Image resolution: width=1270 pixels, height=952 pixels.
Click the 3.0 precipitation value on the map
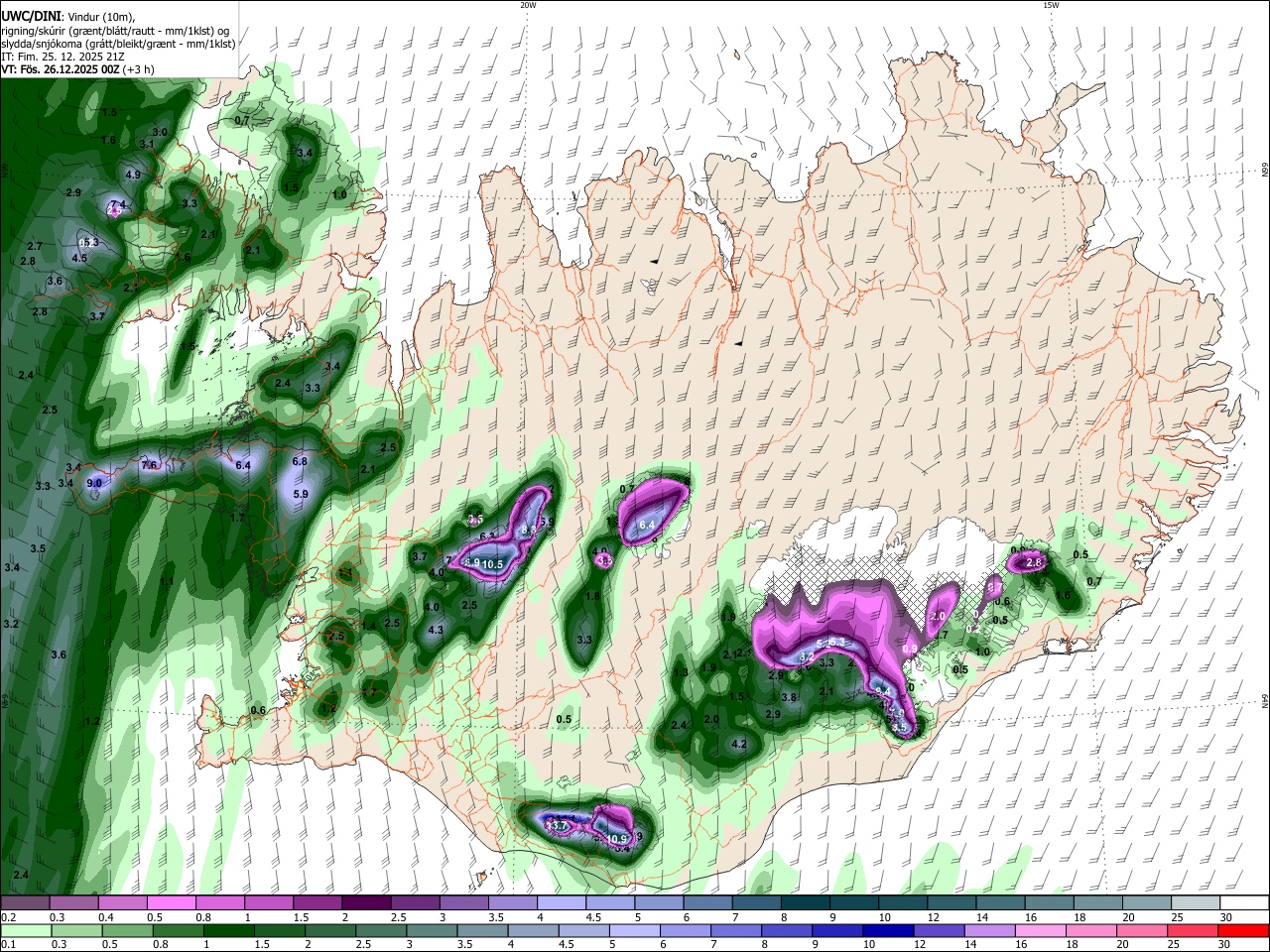(159, 132)
